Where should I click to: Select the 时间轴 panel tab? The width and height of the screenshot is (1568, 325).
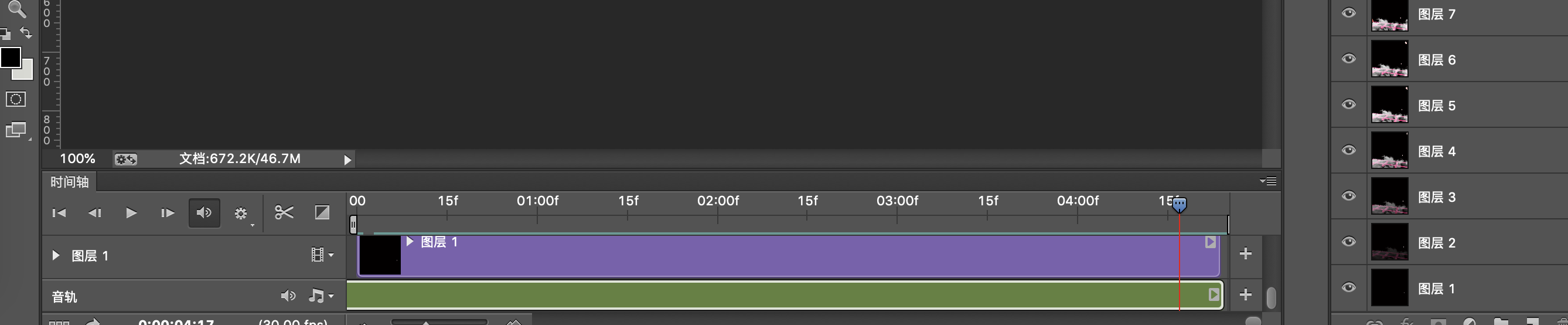click(69, 182)
